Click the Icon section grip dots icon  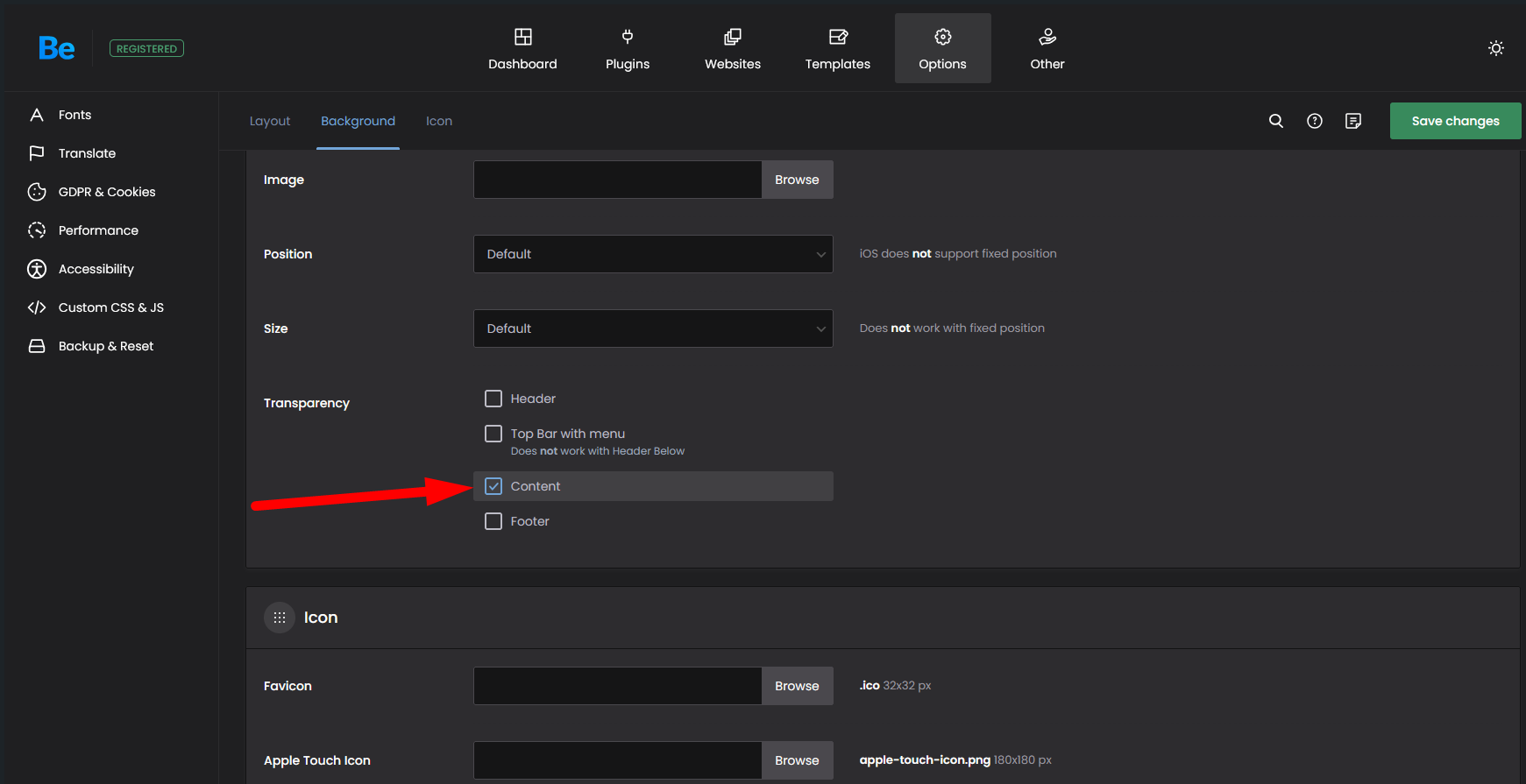coord(280,618)
